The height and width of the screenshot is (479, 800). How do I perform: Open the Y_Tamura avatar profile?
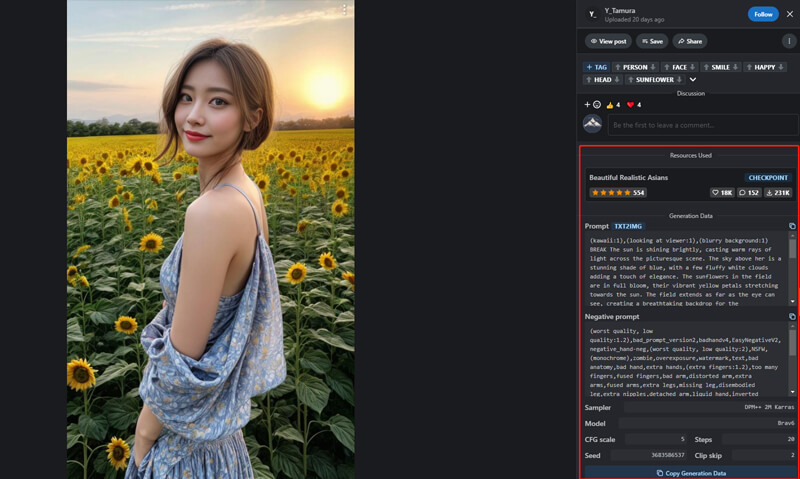pyautogui.click(x=592, y=14)
